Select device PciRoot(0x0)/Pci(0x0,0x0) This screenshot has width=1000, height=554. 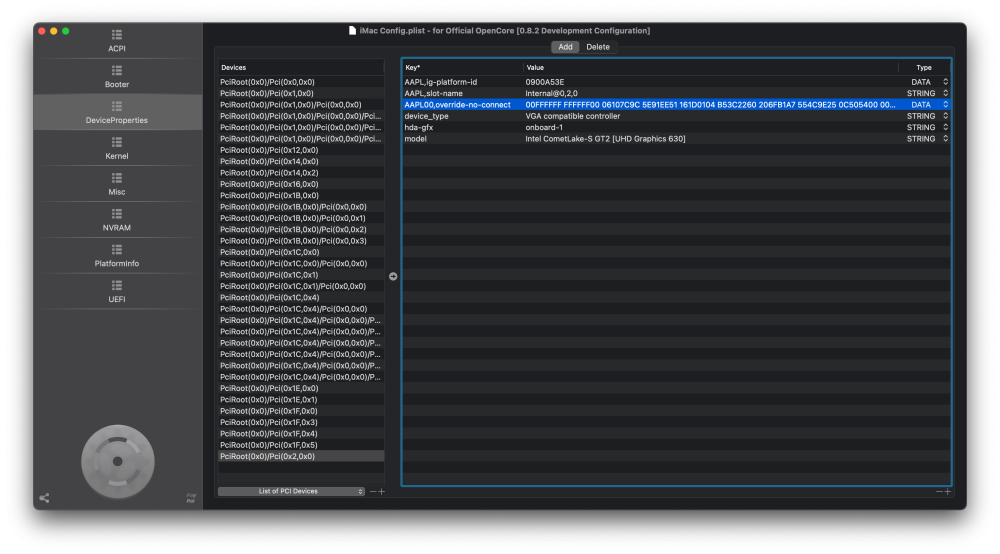click(x=300, y=82)
